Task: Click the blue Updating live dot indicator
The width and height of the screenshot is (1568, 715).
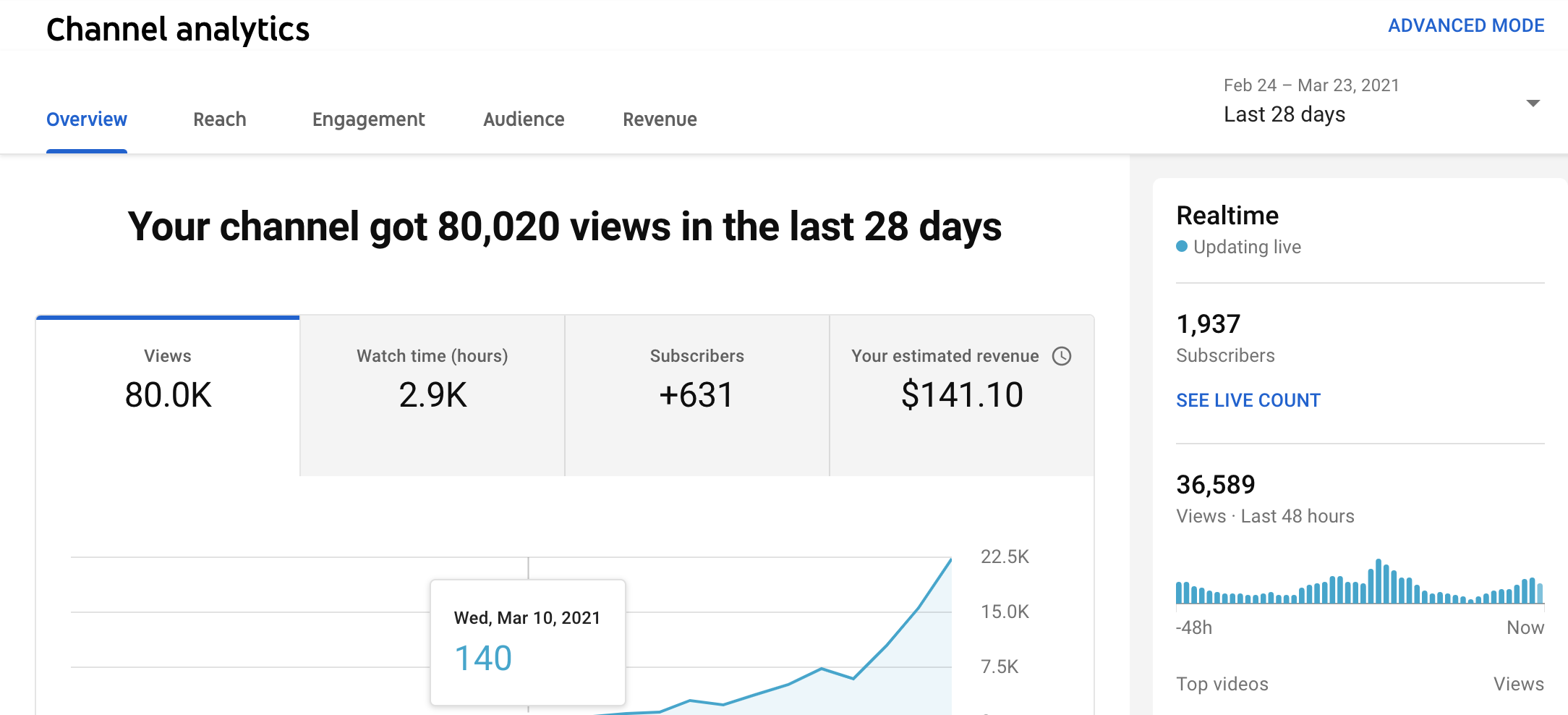Action: [x=1182, y=247]
